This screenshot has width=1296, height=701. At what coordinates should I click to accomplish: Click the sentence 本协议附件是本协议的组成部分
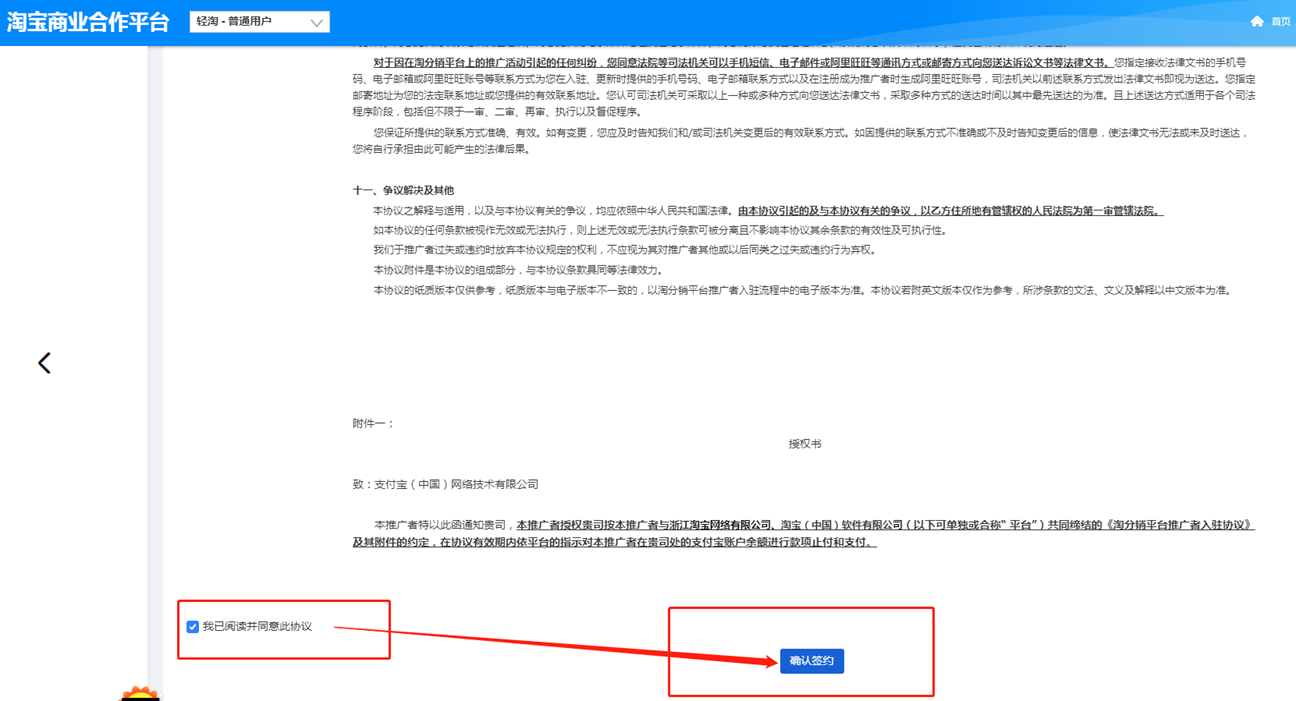point(517,270)
